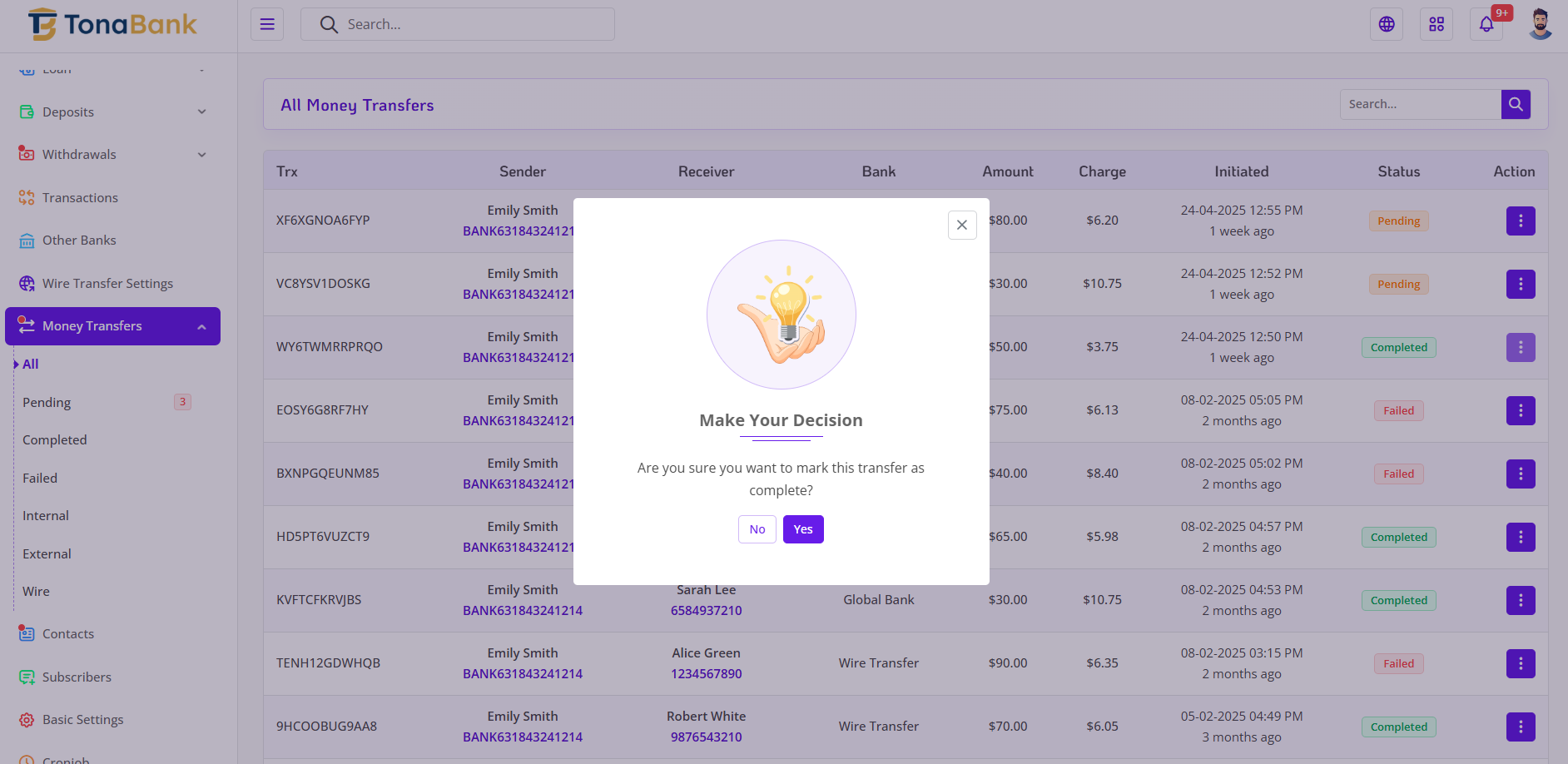Click the user profile avatar

(x=1540, y=24)
